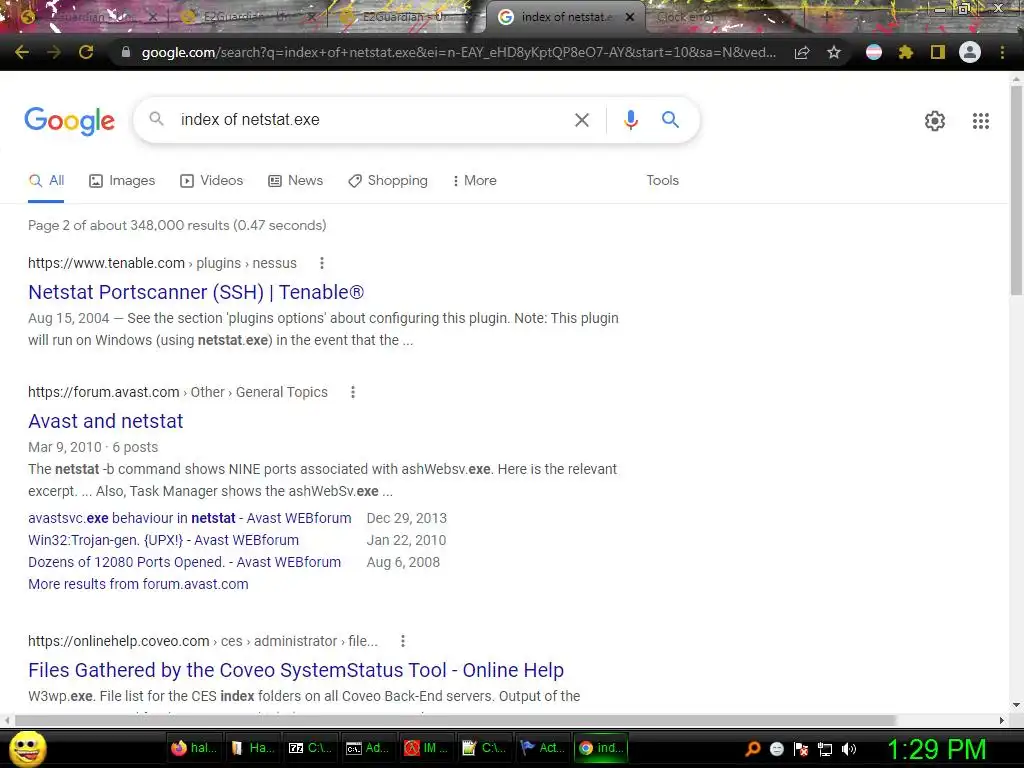This screenshot has height=768, width=1024.
Task: Switch to the 'Ha...' taskbar window
Action: click(x=253, y=748)
